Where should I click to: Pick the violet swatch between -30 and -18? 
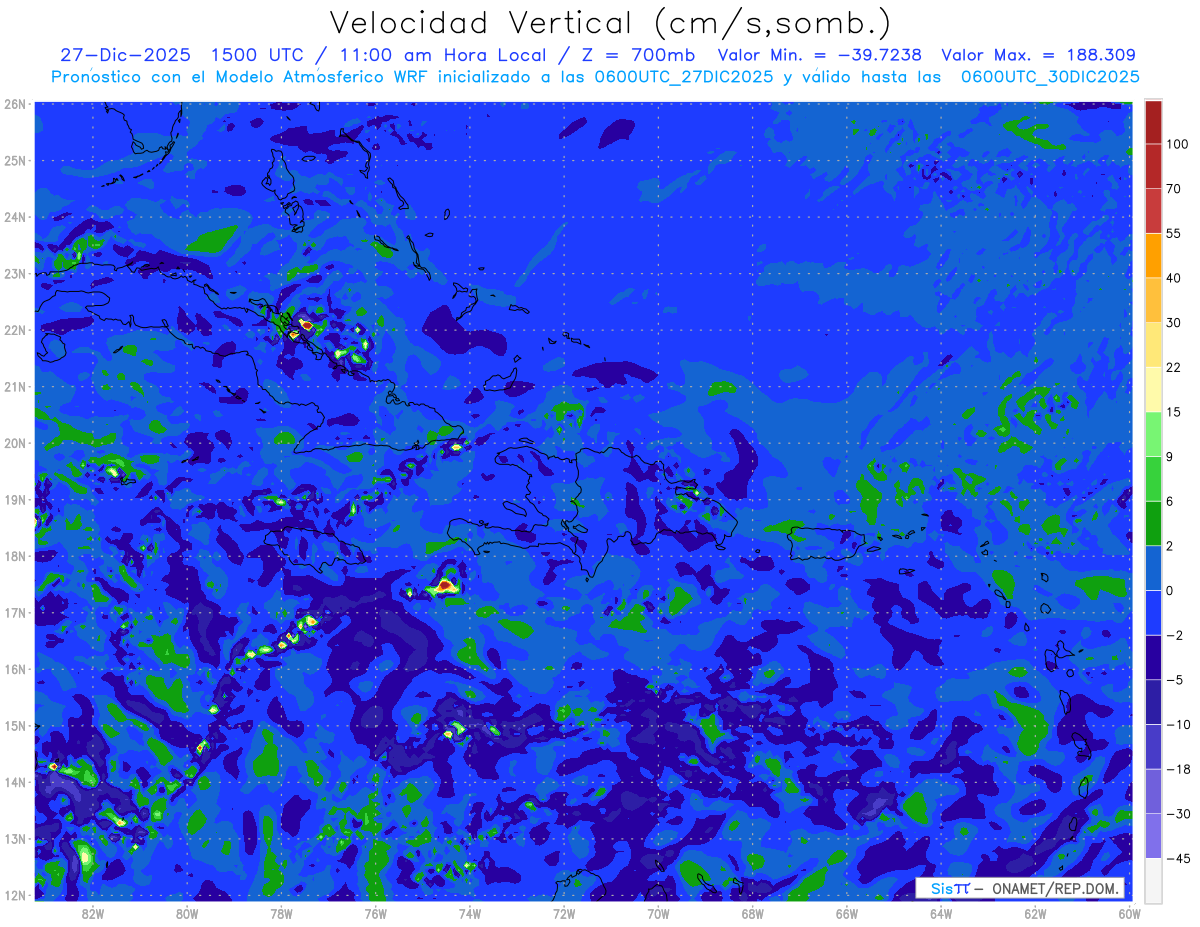[1153, 791]
